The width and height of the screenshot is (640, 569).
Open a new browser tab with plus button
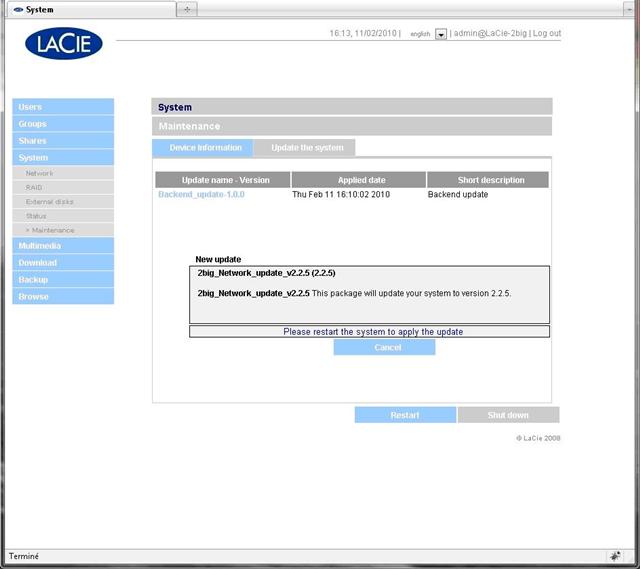pyautogui.click(x=188, y=9)
